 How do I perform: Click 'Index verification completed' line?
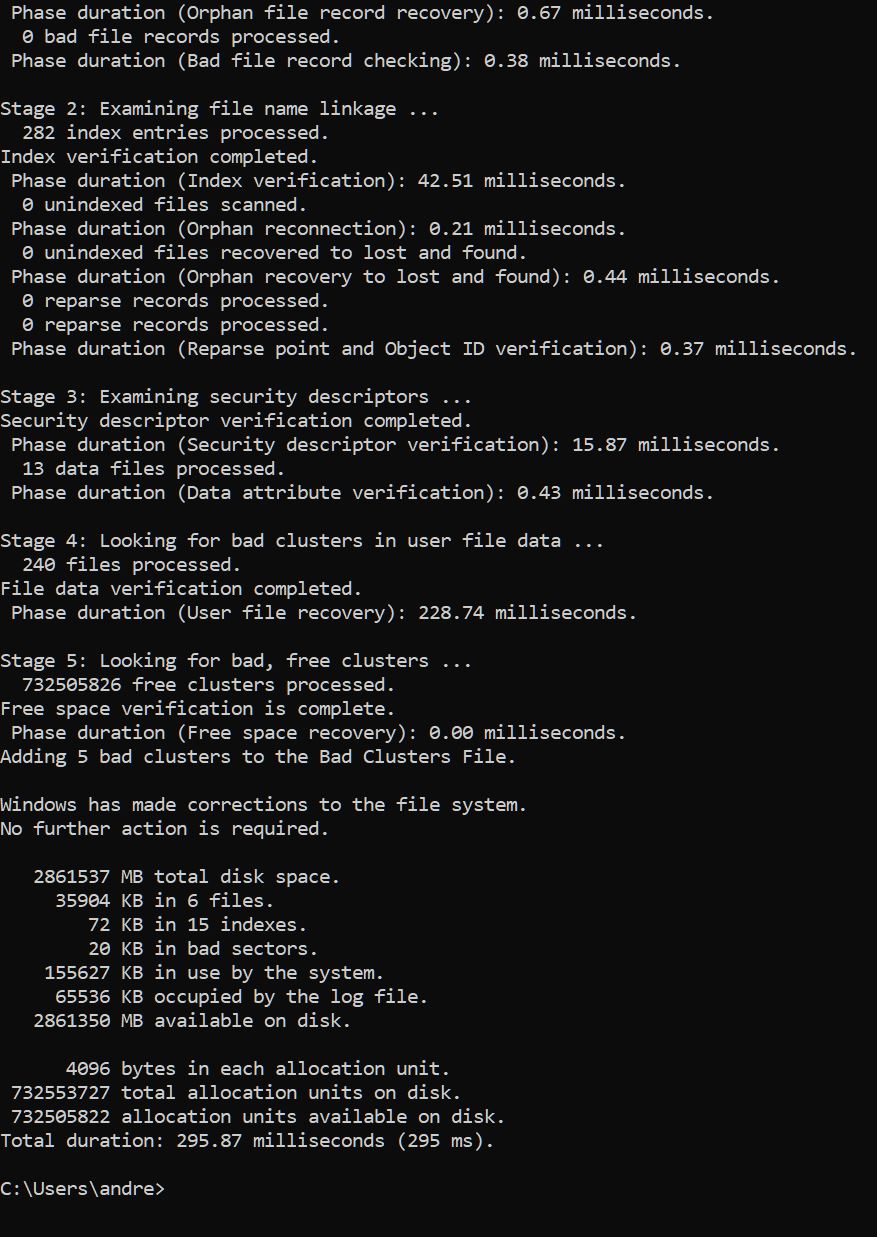159,157
